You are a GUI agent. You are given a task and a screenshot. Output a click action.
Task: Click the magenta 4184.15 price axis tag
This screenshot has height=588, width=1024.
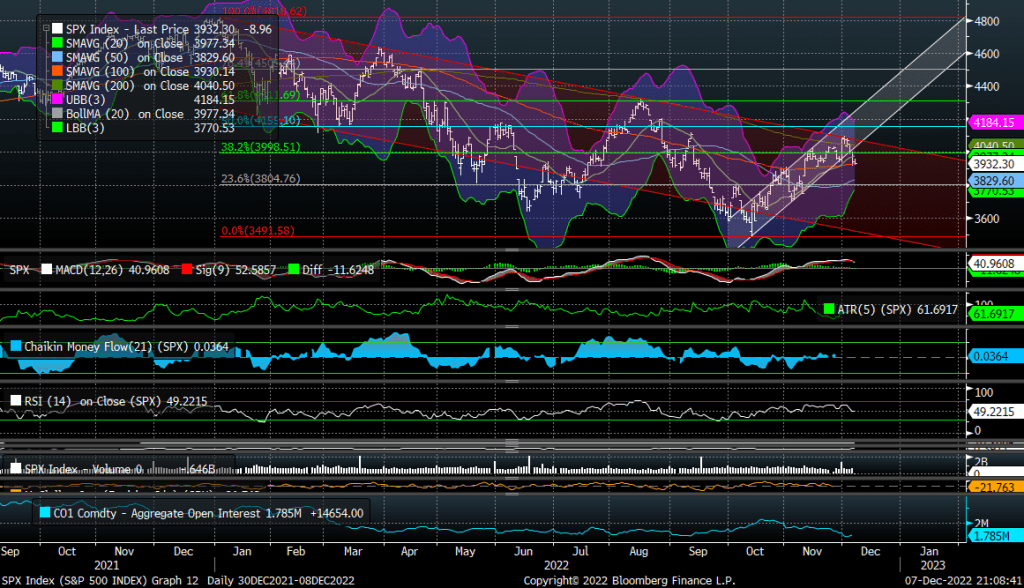tap(994, 122)
